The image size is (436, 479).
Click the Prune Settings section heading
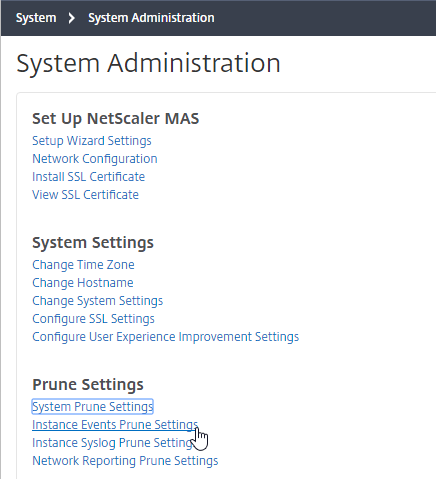click(88, 384)
